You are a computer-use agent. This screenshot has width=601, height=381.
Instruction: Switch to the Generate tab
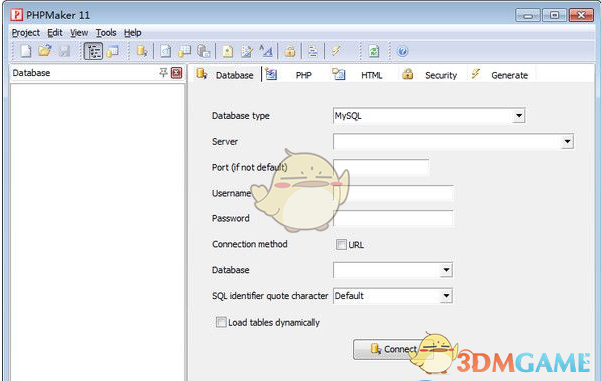(x=500, y=74)
